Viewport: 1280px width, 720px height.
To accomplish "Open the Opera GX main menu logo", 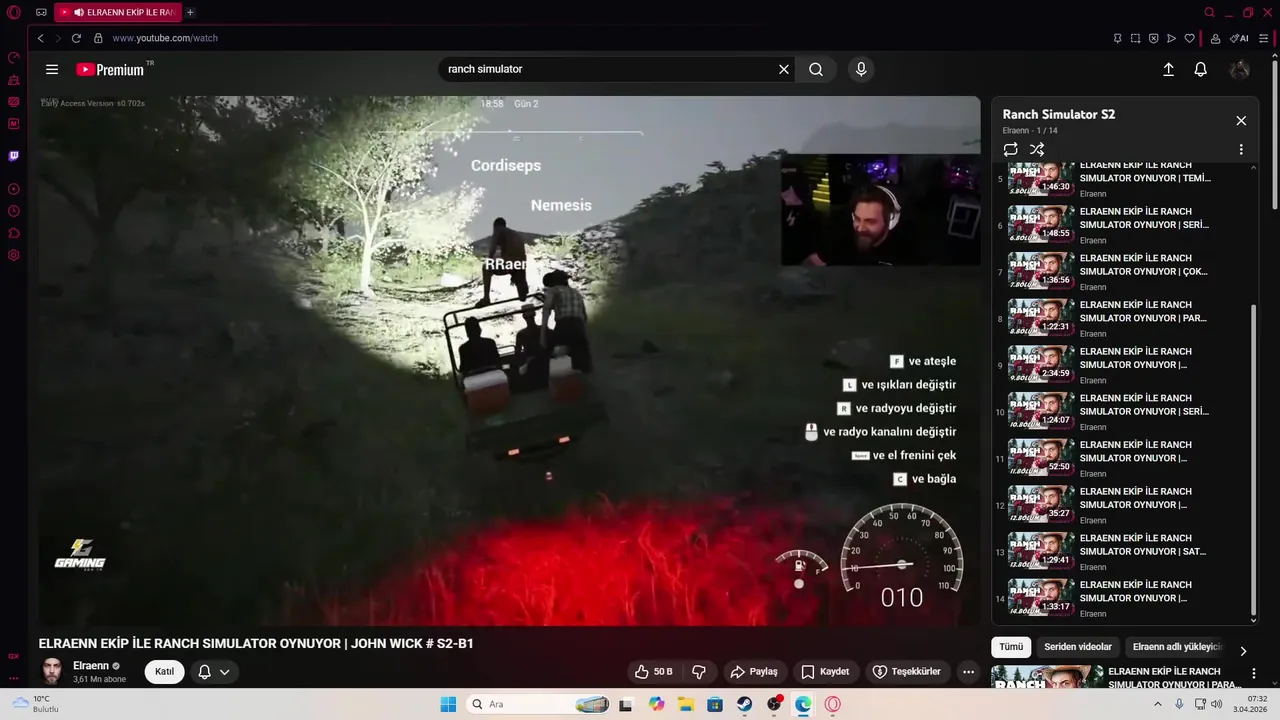I will (x=14, y=12).
